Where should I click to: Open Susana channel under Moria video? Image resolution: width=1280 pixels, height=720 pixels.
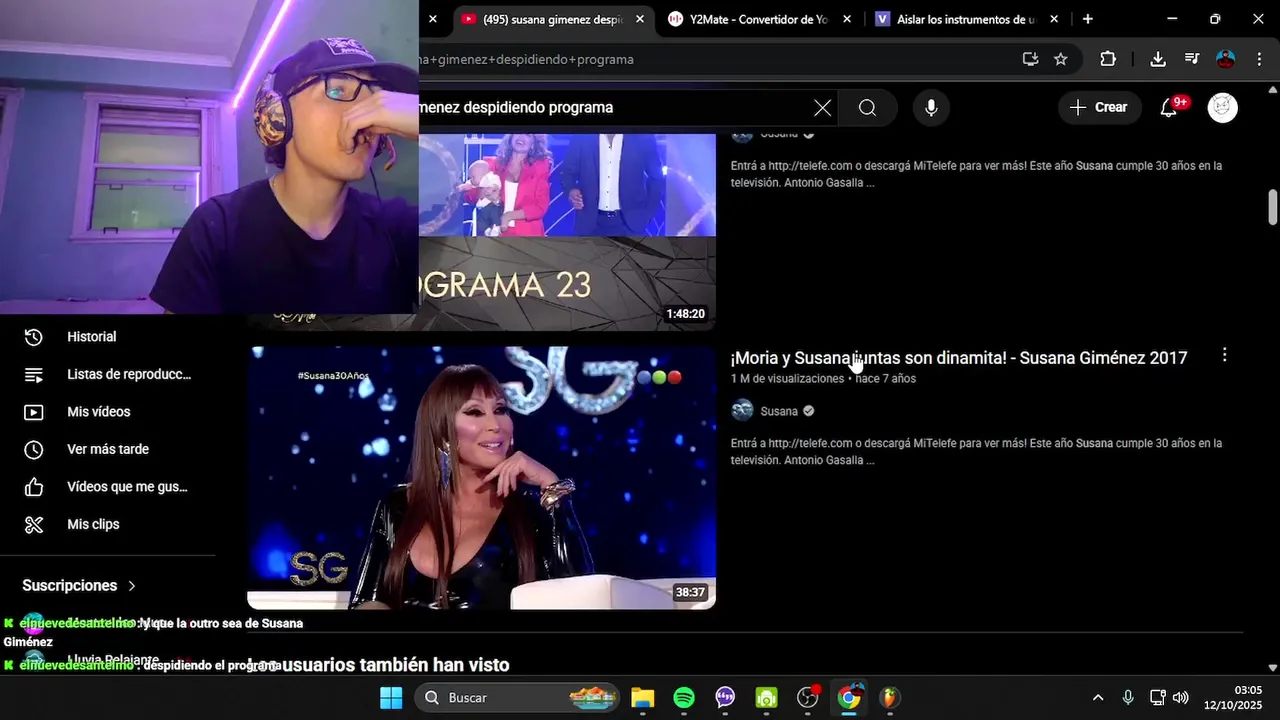pyautogui.click(x=779, y=411)
